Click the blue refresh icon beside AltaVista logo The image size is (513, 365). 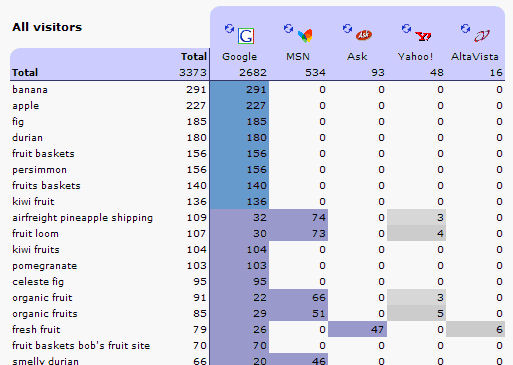click(465, 29)
